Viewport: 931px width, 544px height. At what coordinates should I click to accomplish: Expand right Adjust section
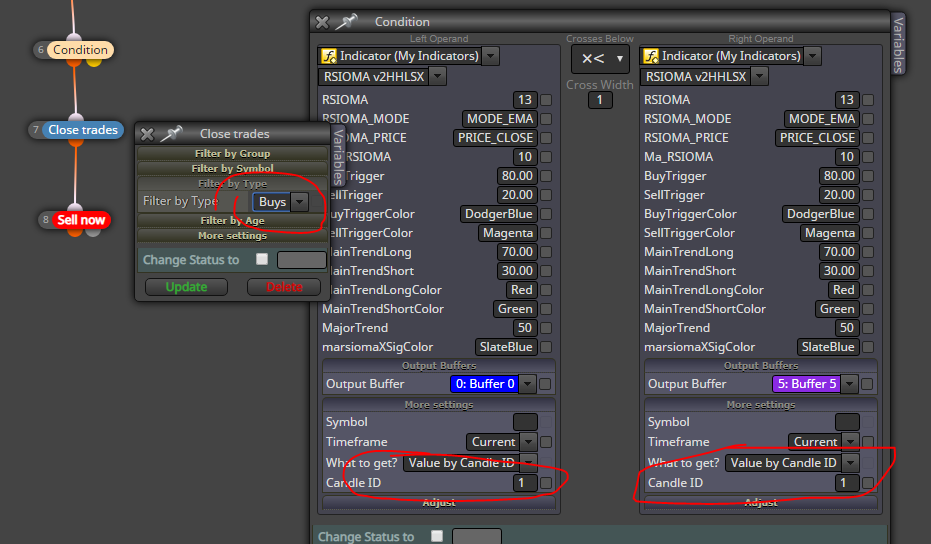tap(761, 502)
